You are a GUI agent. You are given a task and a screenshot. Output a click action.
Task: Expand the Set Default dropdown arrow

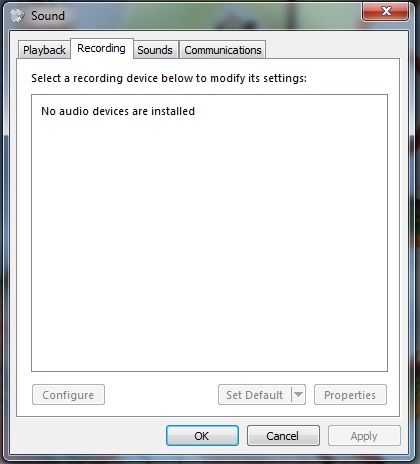pos(299,395)
